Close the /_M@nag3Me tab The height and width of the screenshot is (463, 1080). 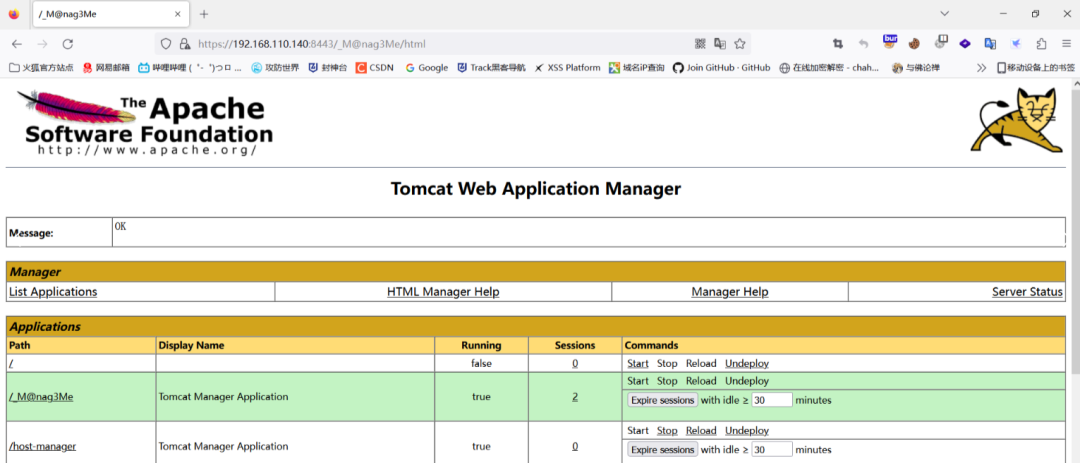click(178, 14)
